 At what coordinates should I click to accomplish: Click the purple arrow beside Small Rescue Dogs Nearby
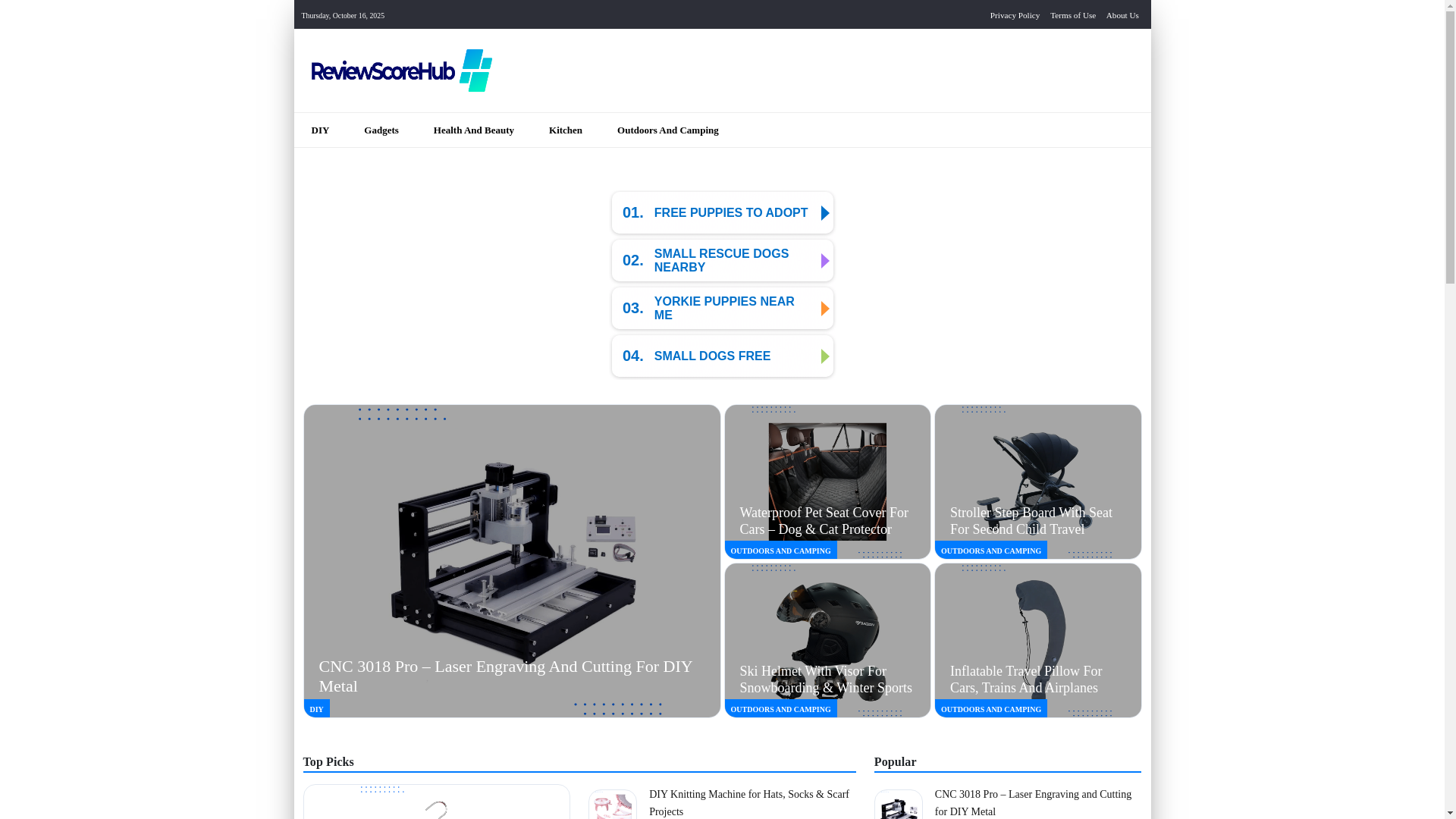click(825, 261)
